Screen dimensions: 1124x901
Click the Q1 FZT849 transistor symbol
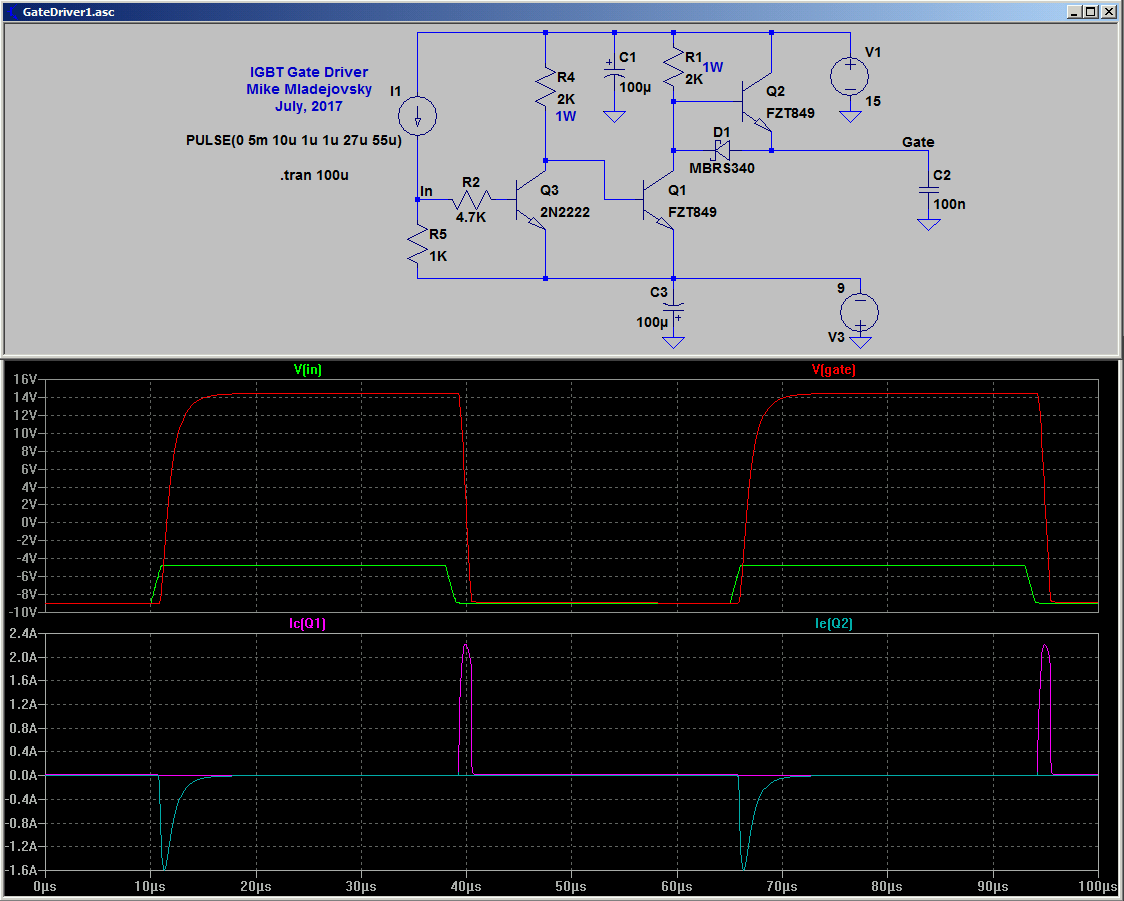click(x=658, y=199)
